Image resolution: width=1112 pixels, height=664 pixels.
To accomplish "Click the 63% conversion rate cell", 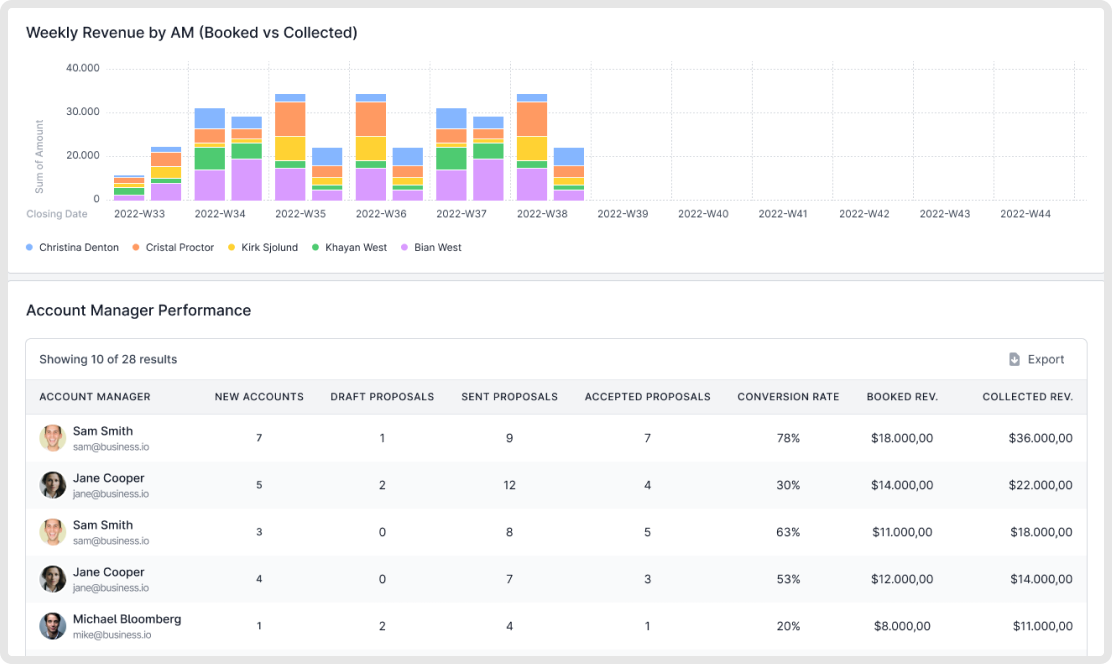I will [788, 532].
